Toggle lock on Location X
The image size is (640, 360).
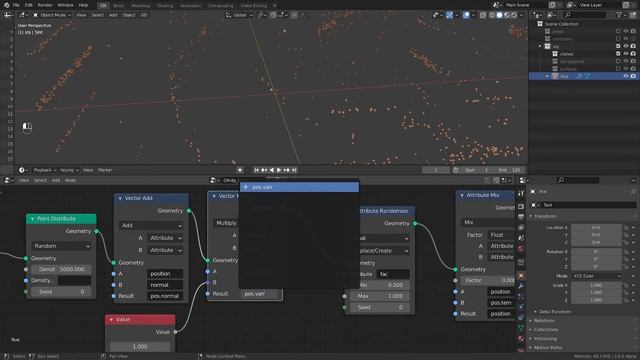[626, 228]
